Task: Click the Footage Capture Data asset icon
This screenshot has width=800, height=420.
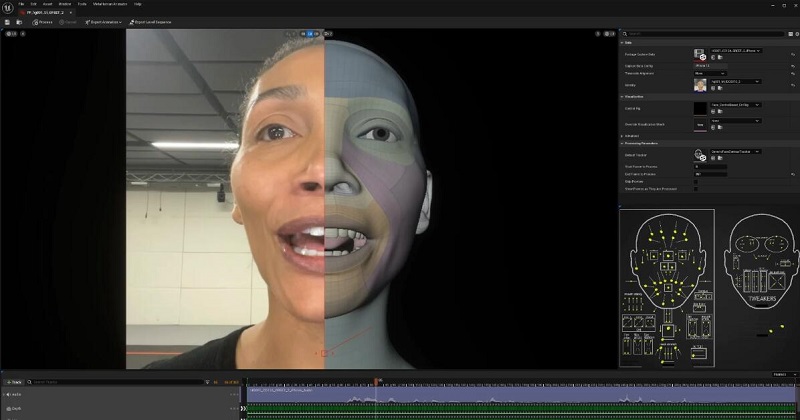Action: (700, 53)
